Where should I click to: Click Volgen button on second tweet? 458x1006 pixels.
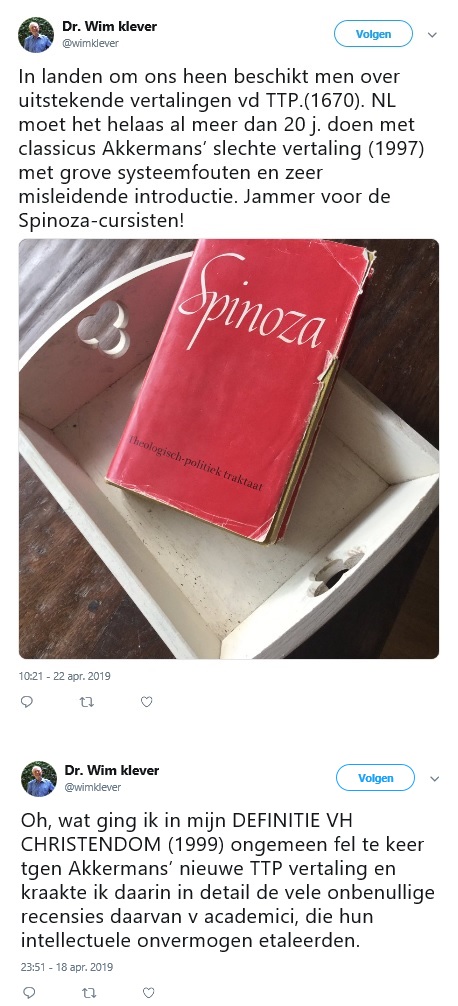pyautogui.click(x=375, y=778)
